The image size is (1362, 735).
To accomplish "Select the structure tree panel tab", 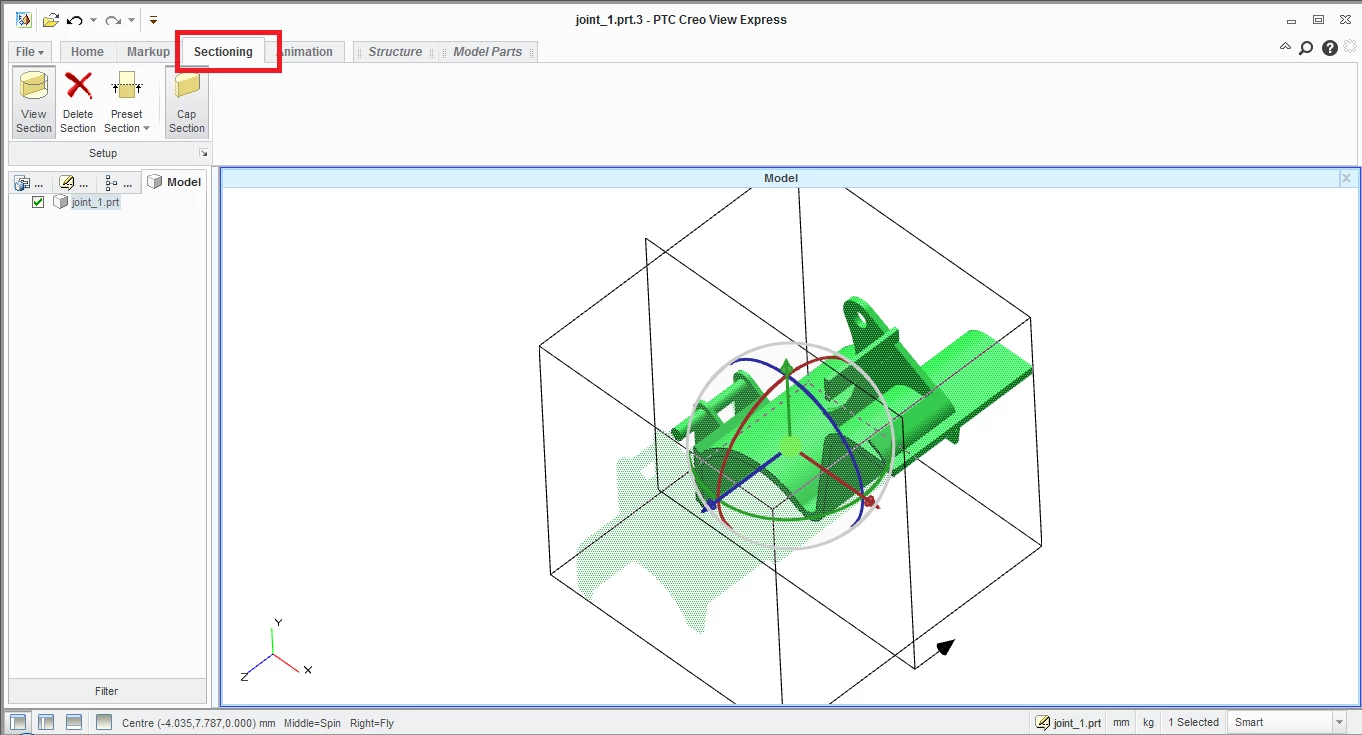I will click(x=118, y=182).
